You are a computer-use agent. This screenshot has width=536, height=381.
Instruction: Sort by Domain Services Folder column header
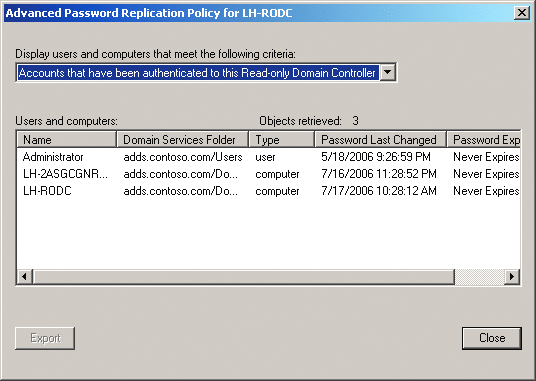183,140
